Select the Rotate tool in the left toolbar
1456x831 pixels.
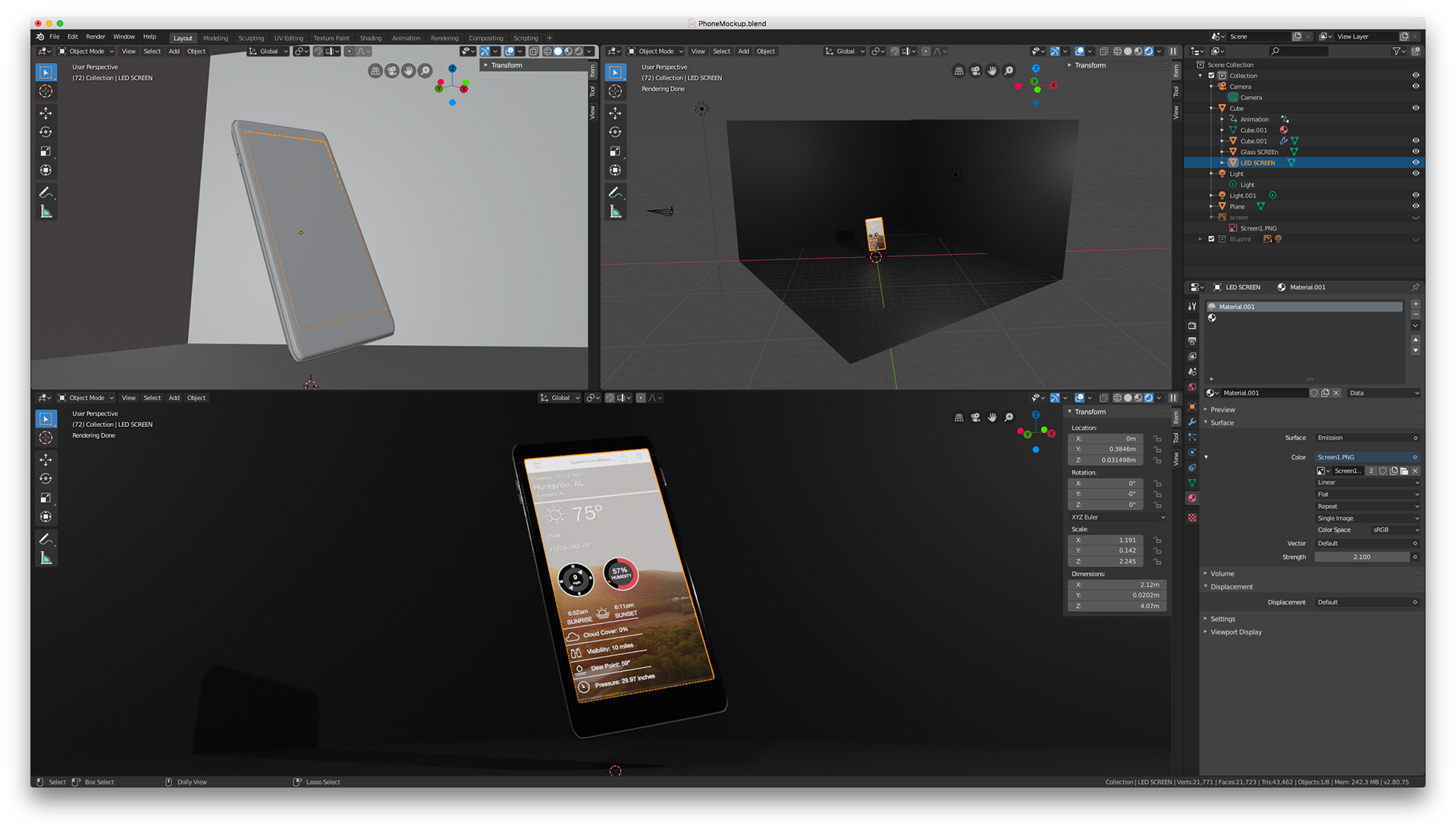point(45,131)
